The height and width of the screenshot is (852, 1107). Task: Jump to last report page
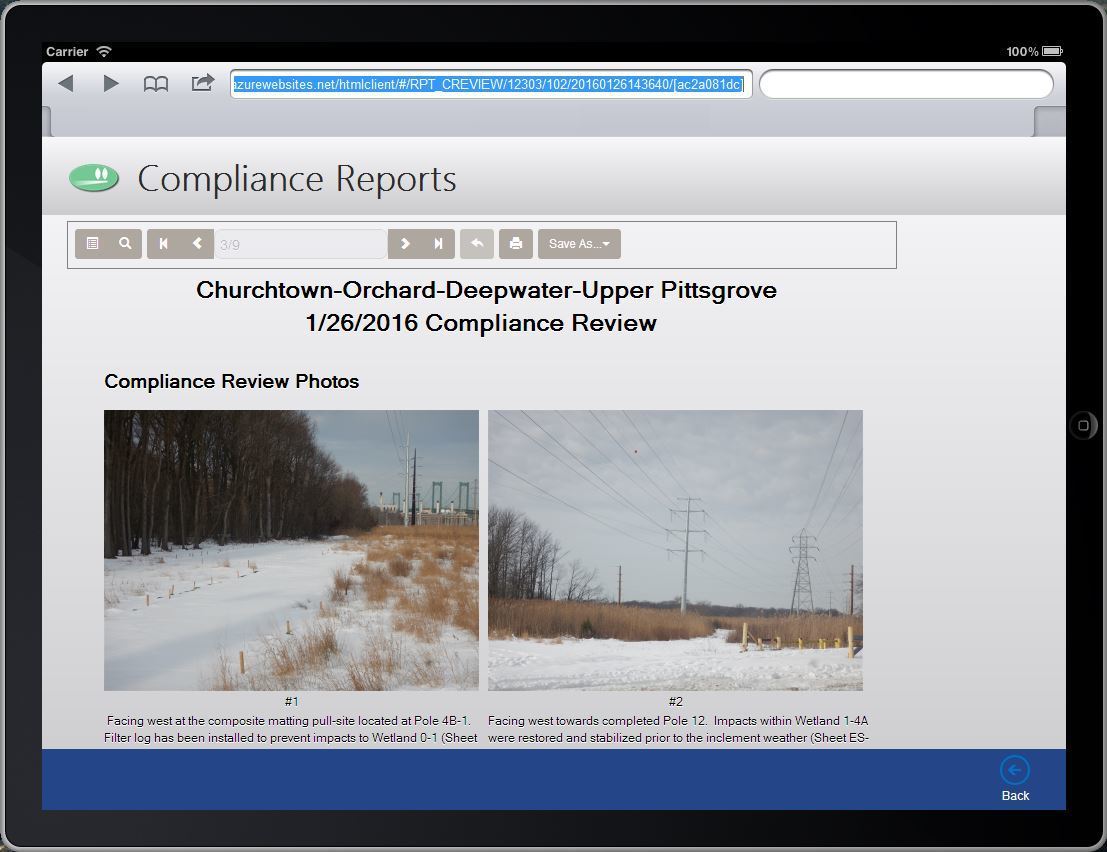pos(438,244)
